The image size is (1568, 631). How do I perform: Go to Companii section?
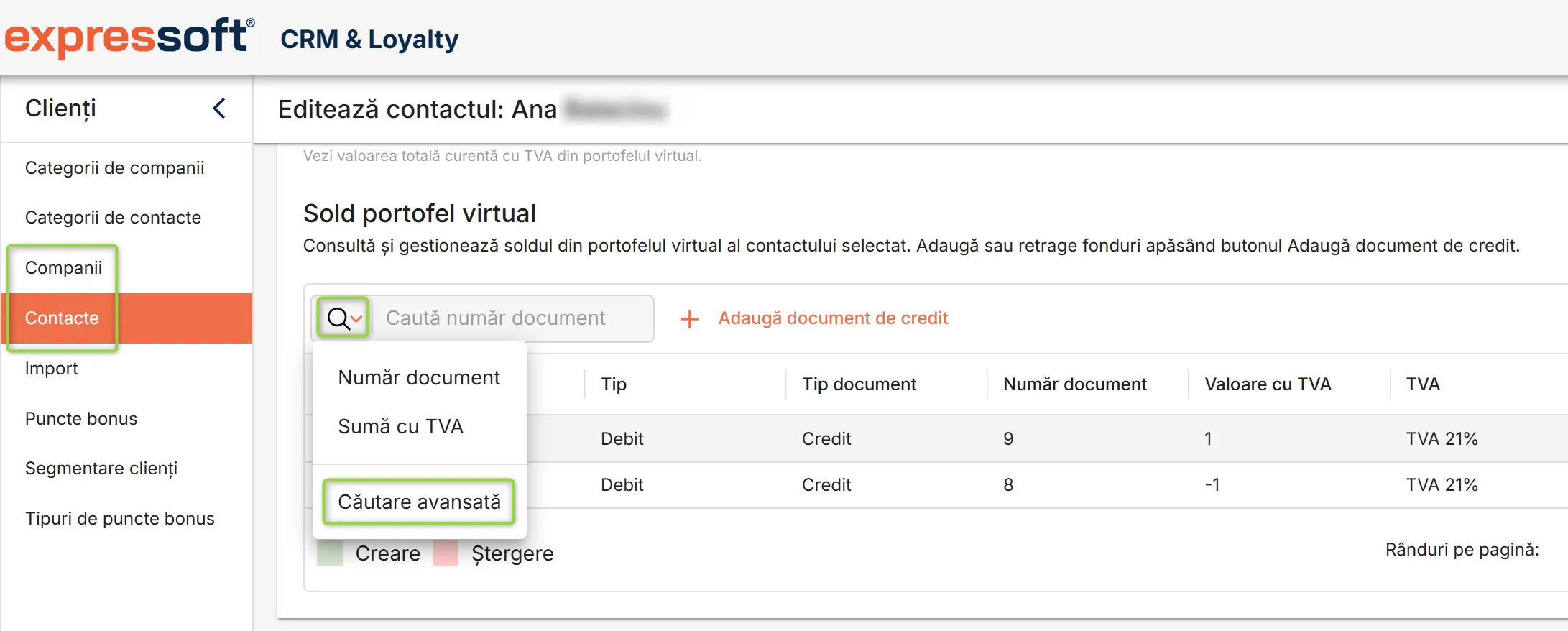(x=63, y=267)
